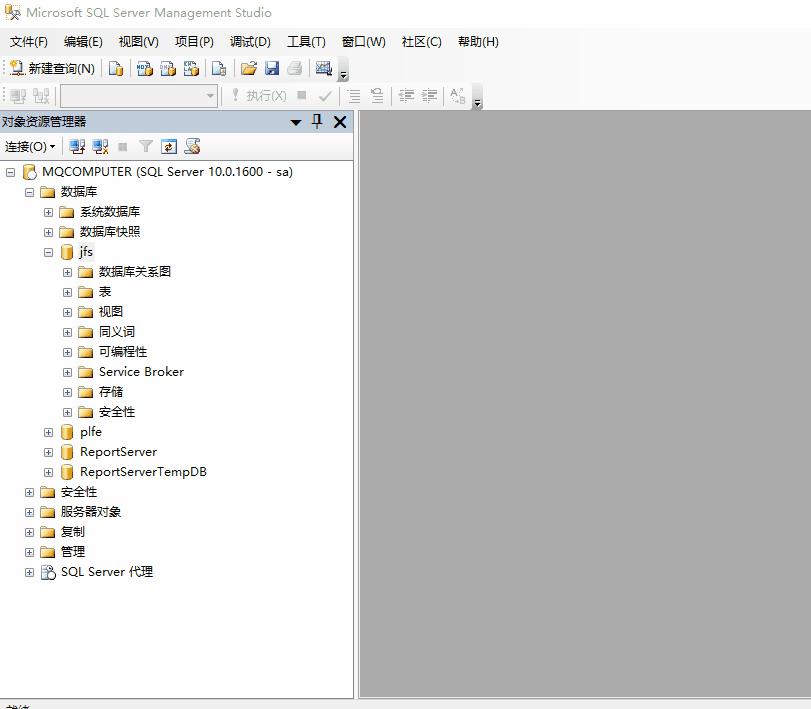Click the Disconnect icon in Object Explorer
Viewport: 811px width, 709px height.
[100, 146]
